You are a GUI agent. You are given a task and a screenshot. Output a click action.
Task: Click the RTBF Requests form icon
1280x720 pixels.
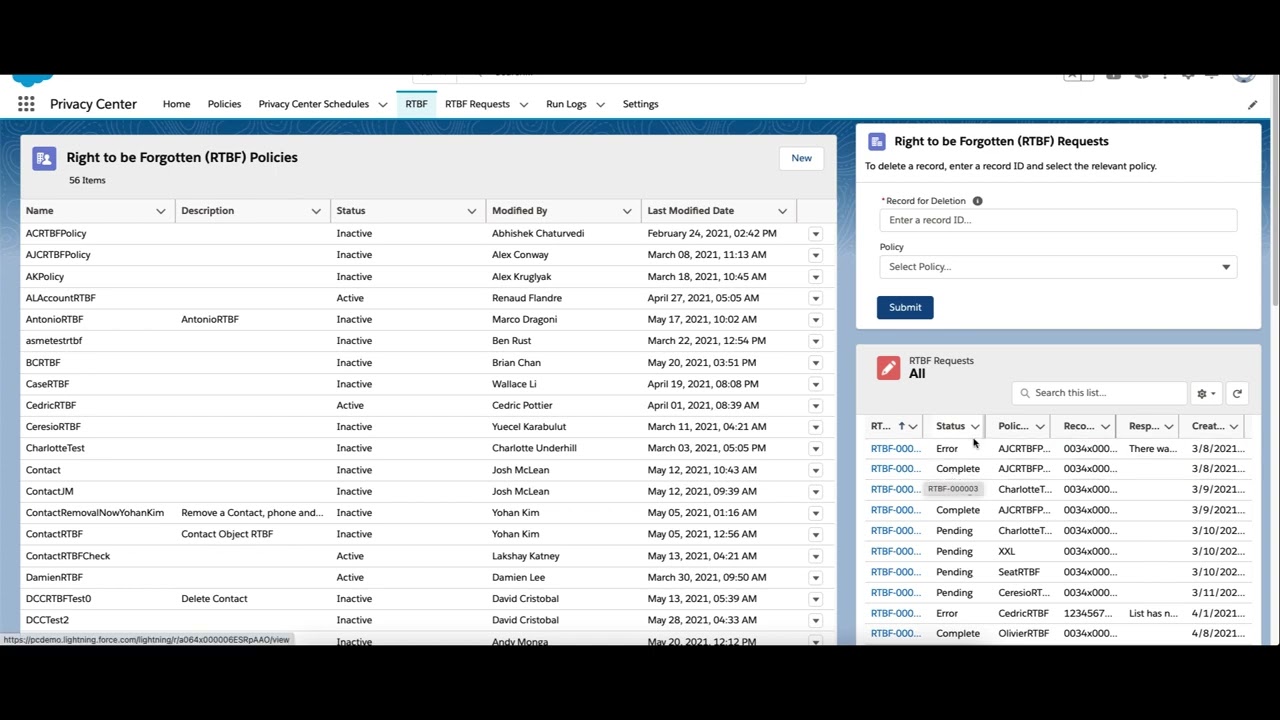coord(877,142)
